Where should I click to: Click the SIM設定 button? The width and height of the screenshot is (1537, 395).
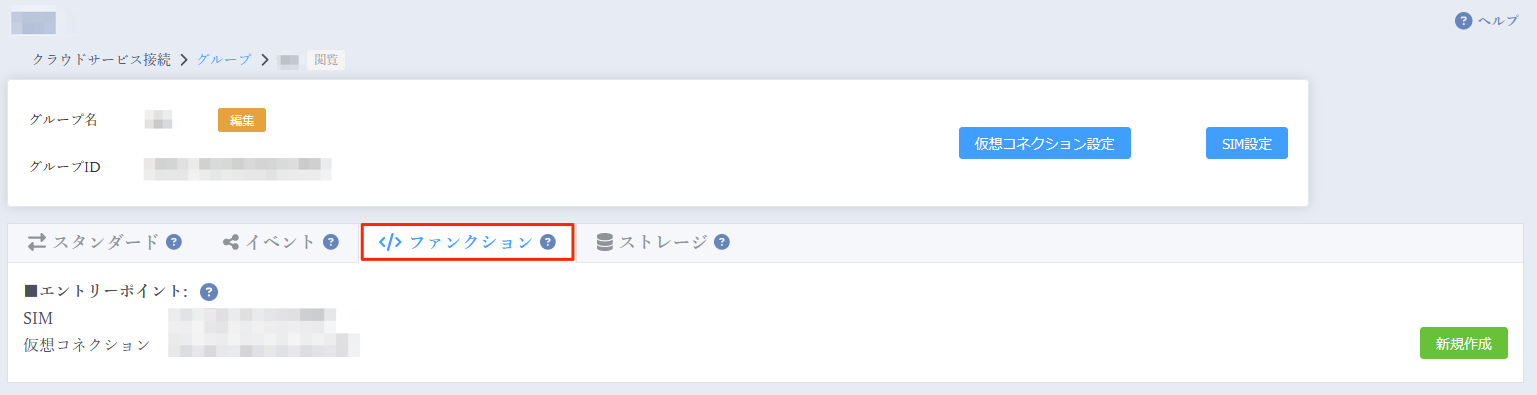click(1246, 143)
